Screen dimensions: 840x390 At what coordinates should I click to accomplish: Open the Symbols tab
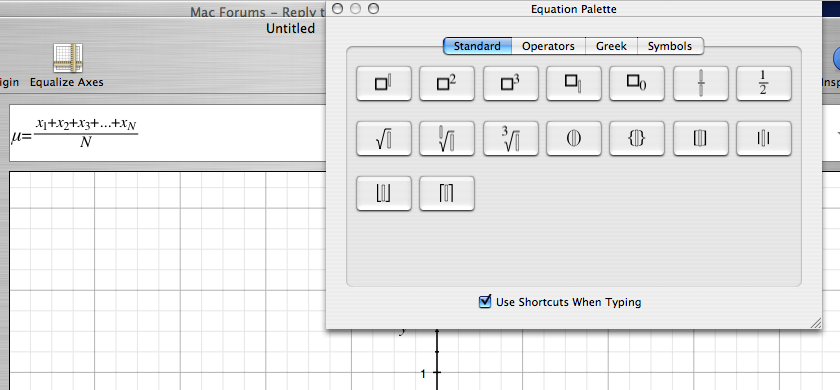point(670,46)
